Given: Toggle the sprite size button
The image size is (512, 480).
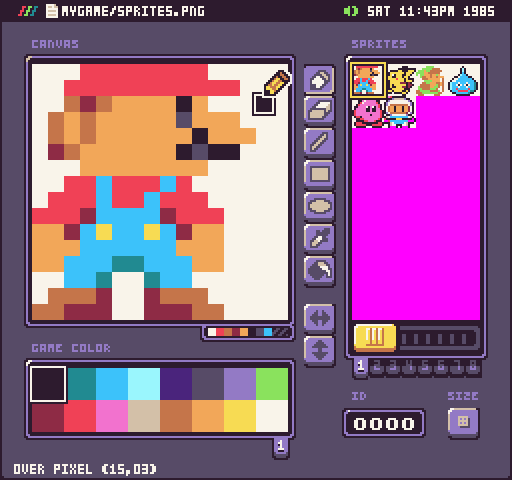Looking at the screenshot, I should tap(463, 422).
